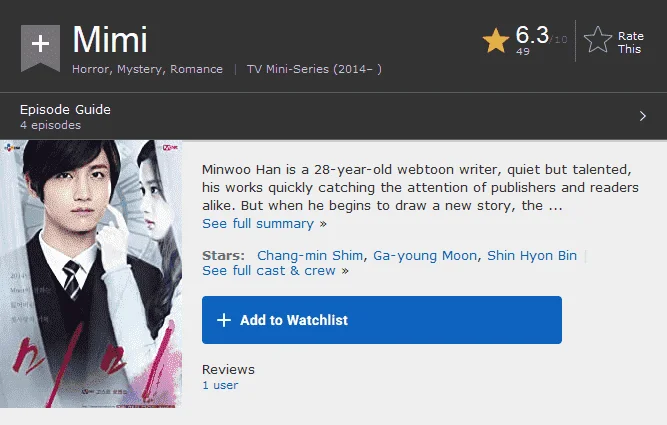Open the TV Mini-Series (2014– ) link

pos(314,69)
